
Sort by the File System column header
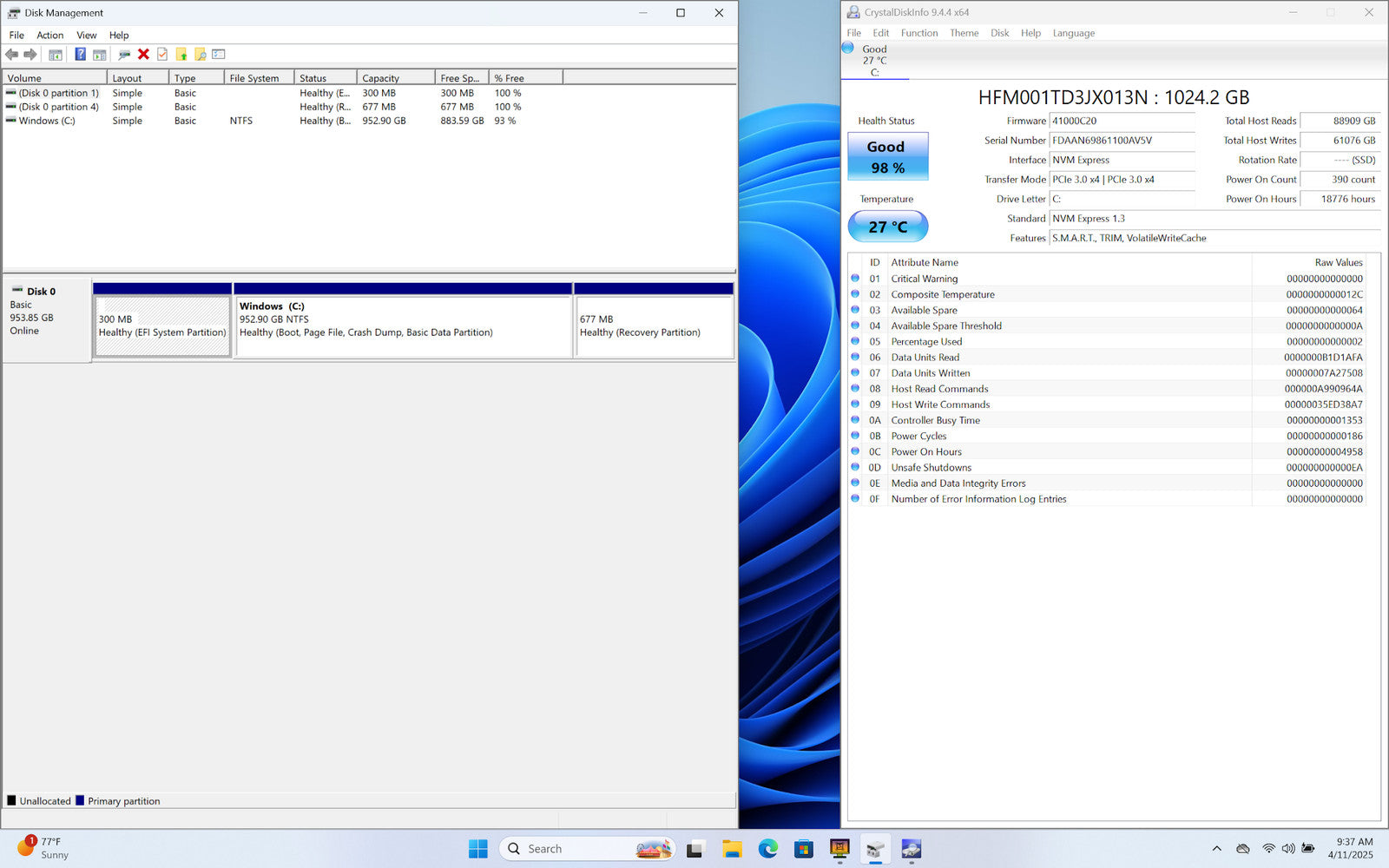click(259, 78)
